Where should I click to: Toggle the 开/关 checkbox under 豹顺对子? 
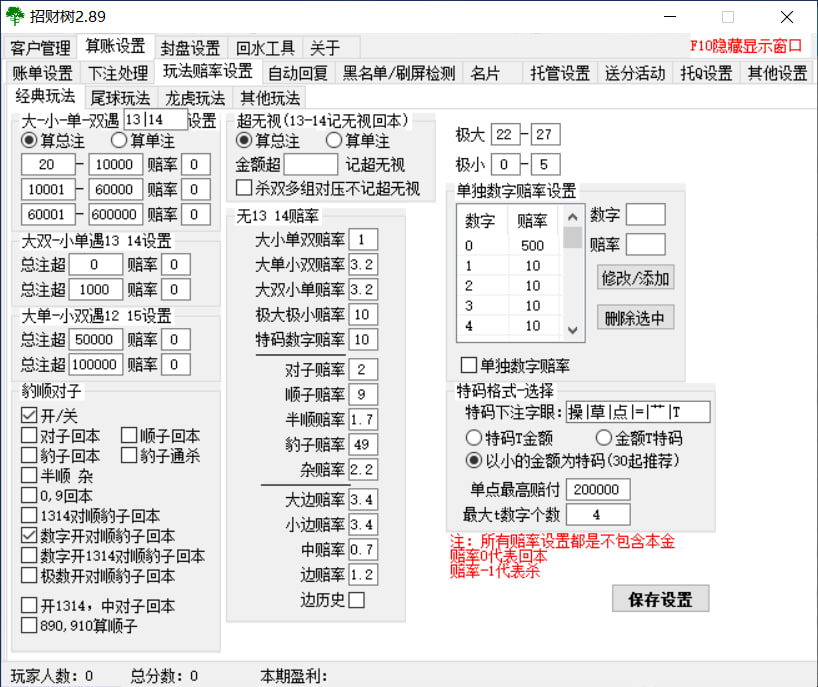30,415
